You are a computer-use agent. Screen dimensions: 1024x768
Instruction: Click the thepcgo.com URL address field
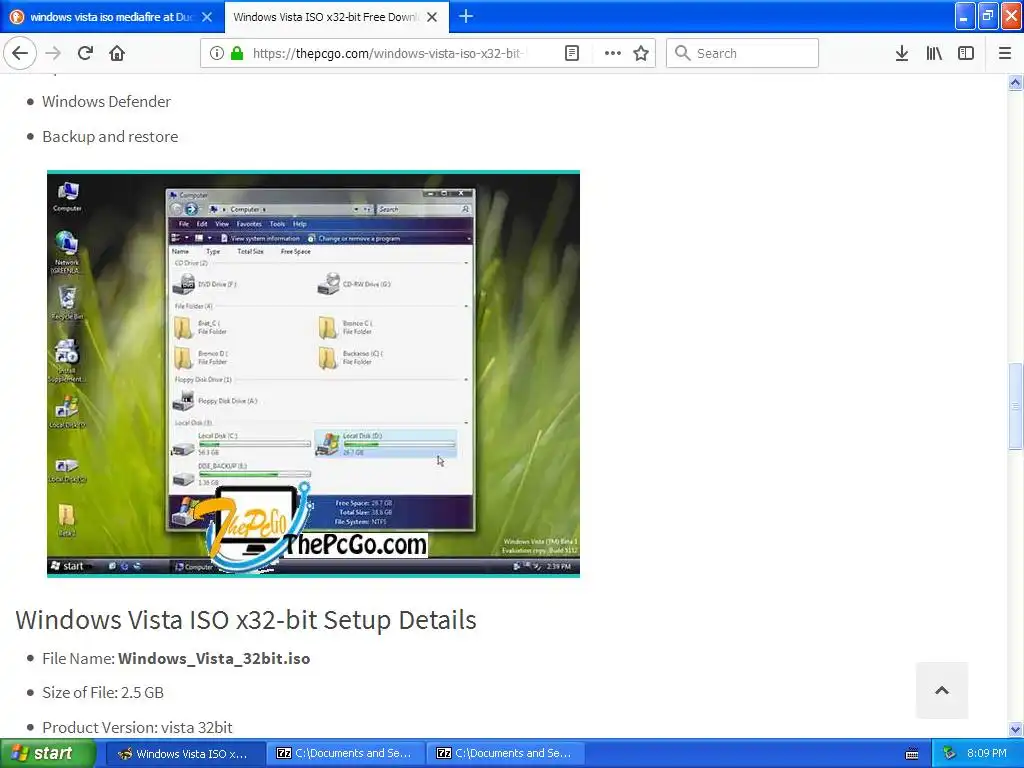(x=389, y=53)
